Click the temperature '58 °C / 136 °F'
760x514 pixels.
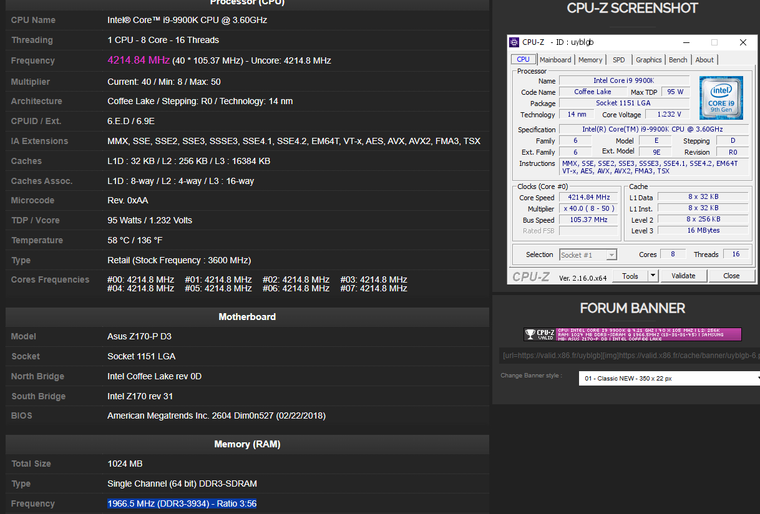coord(135,241)
